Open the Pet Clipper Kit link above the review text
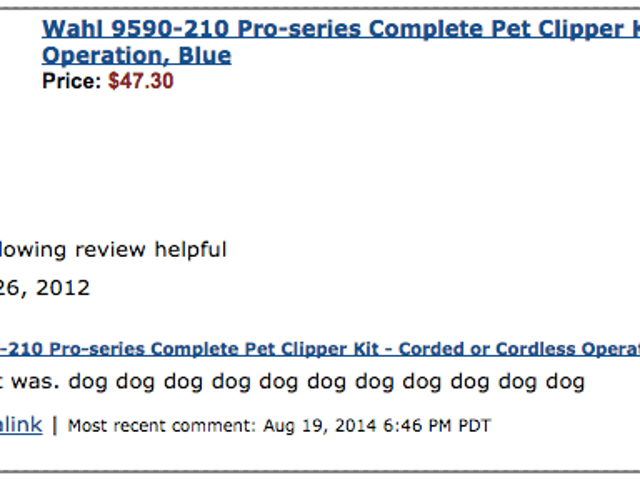 (320, 349)
